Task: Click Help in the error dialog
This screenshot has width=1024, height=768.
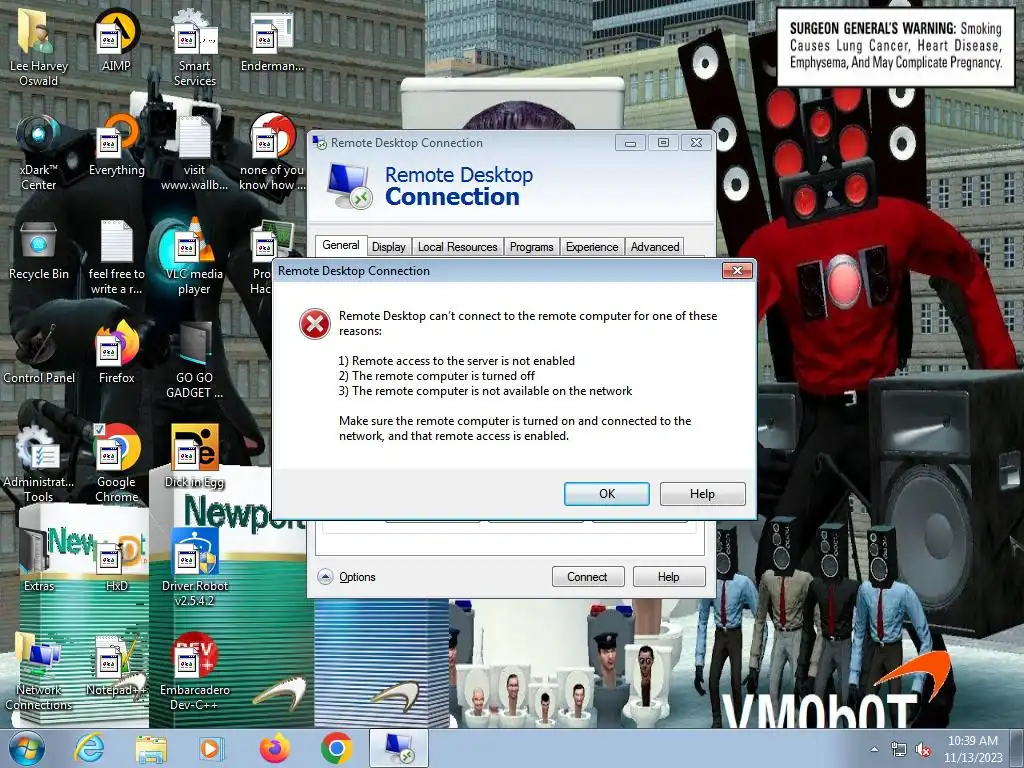Action: click(x=702, y=494)
